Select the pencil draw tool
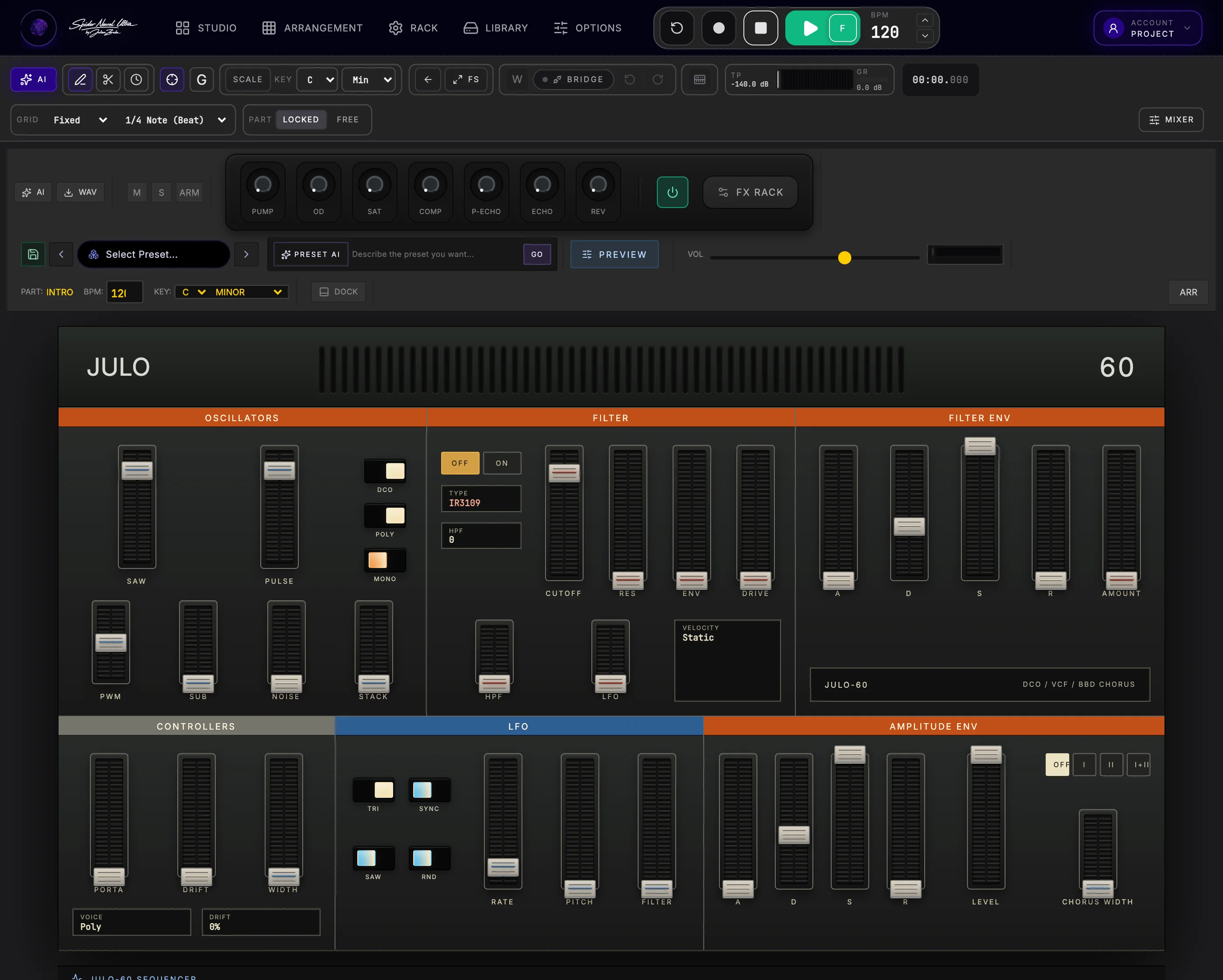This screenshot has height=980, width=1223. tap(80, 80)
